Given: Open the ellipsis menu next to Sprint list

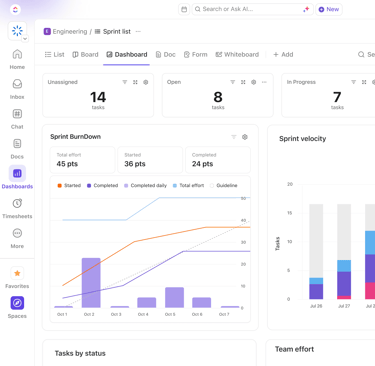Looking at the screenshot, I should 138,32.
